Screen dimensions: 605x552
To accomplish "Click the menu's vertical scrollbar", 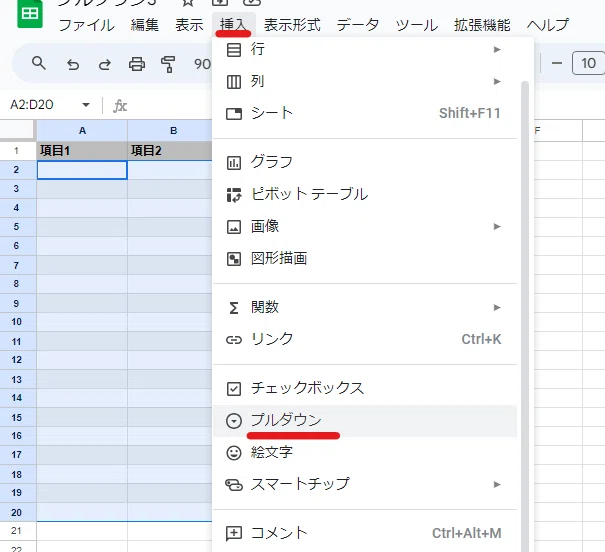I will [x=525, y=316].
